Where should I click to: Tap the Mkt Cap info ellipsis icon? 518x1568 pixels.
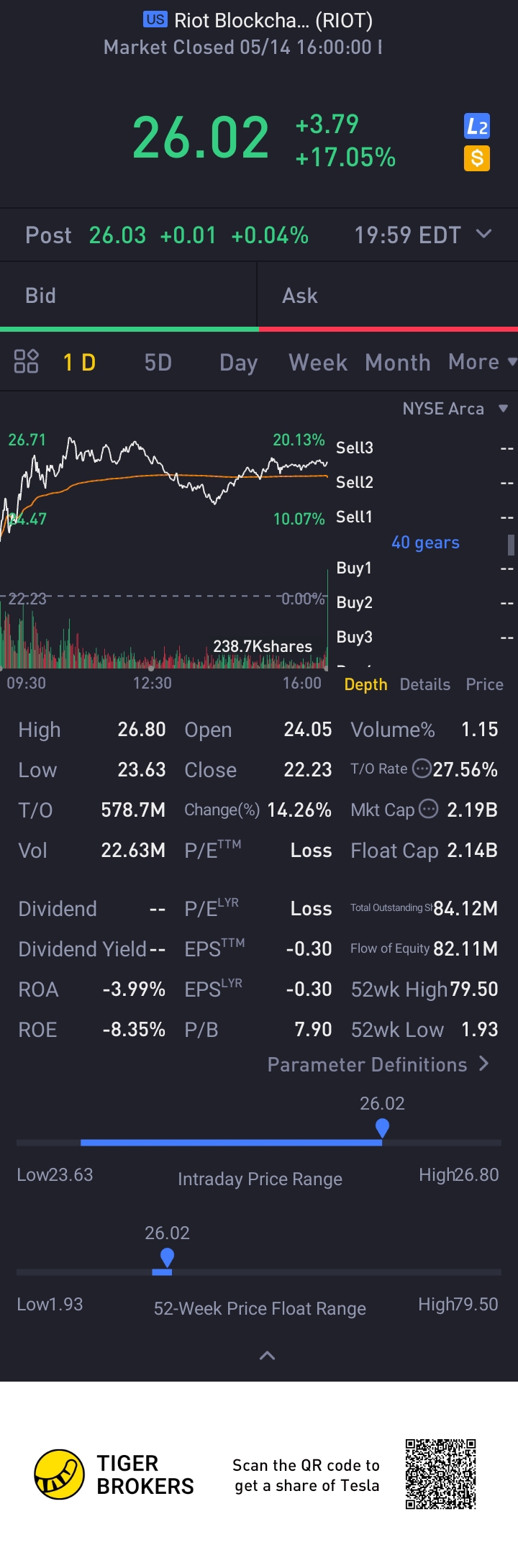[x=428, y=809]
